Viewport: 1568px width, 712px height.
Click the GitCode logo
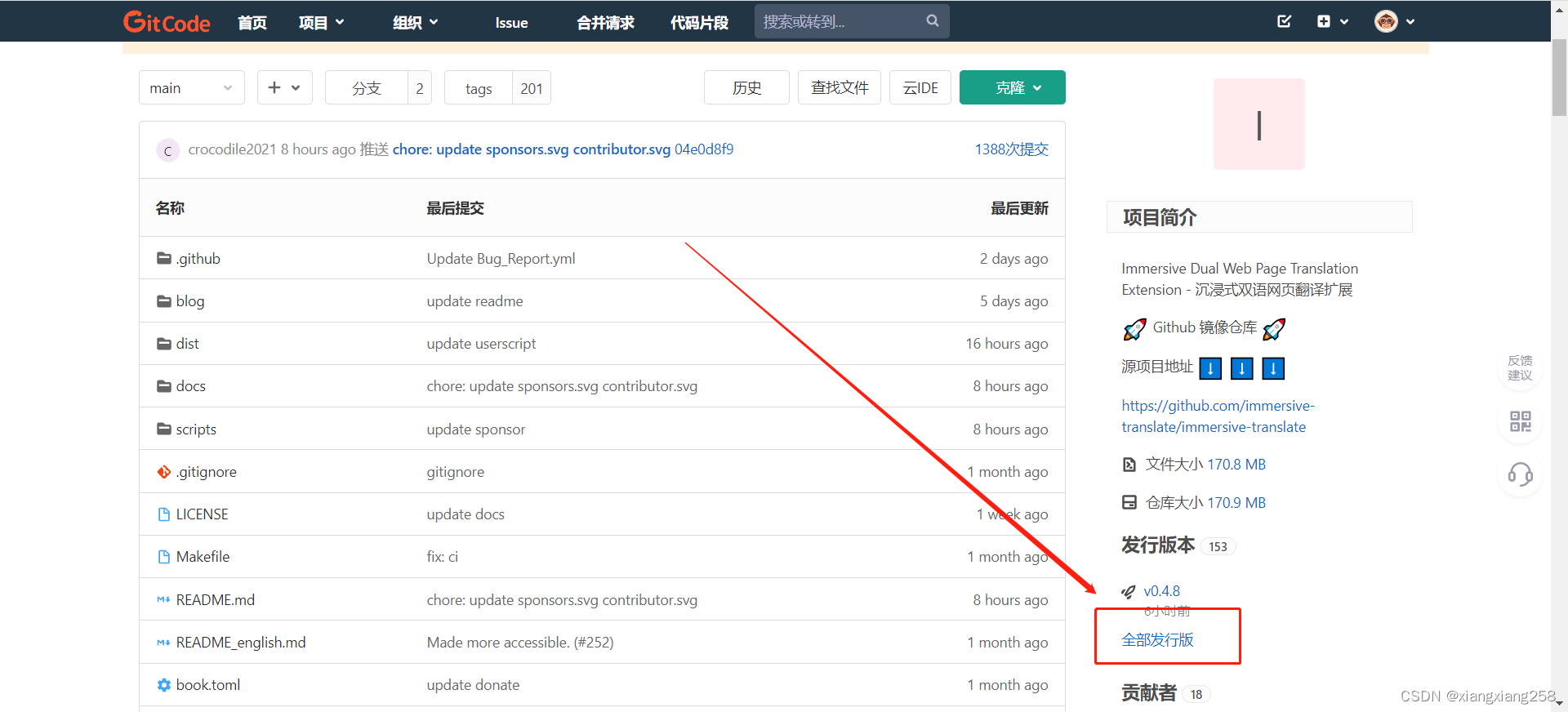tap(167, 22)
